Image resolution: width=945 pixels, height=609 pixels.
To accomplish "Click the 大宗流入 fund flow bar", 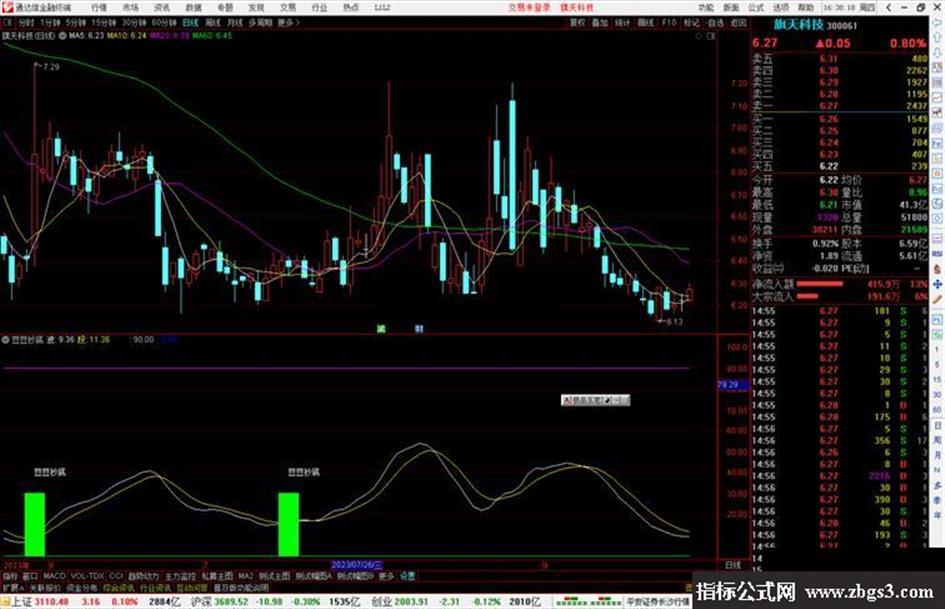I will coord(808,296).
